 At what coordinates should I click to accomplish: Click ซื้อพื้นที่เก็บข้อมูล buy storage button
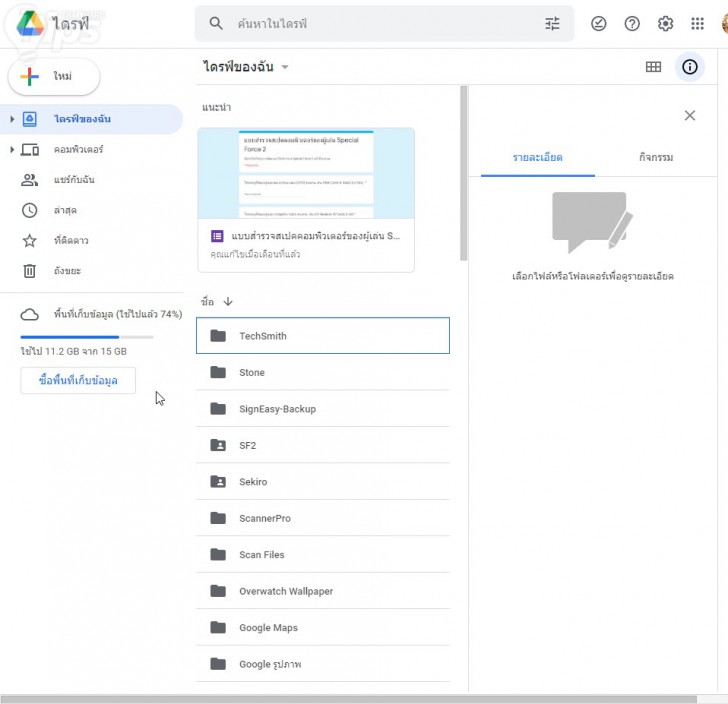pos(78,380)
